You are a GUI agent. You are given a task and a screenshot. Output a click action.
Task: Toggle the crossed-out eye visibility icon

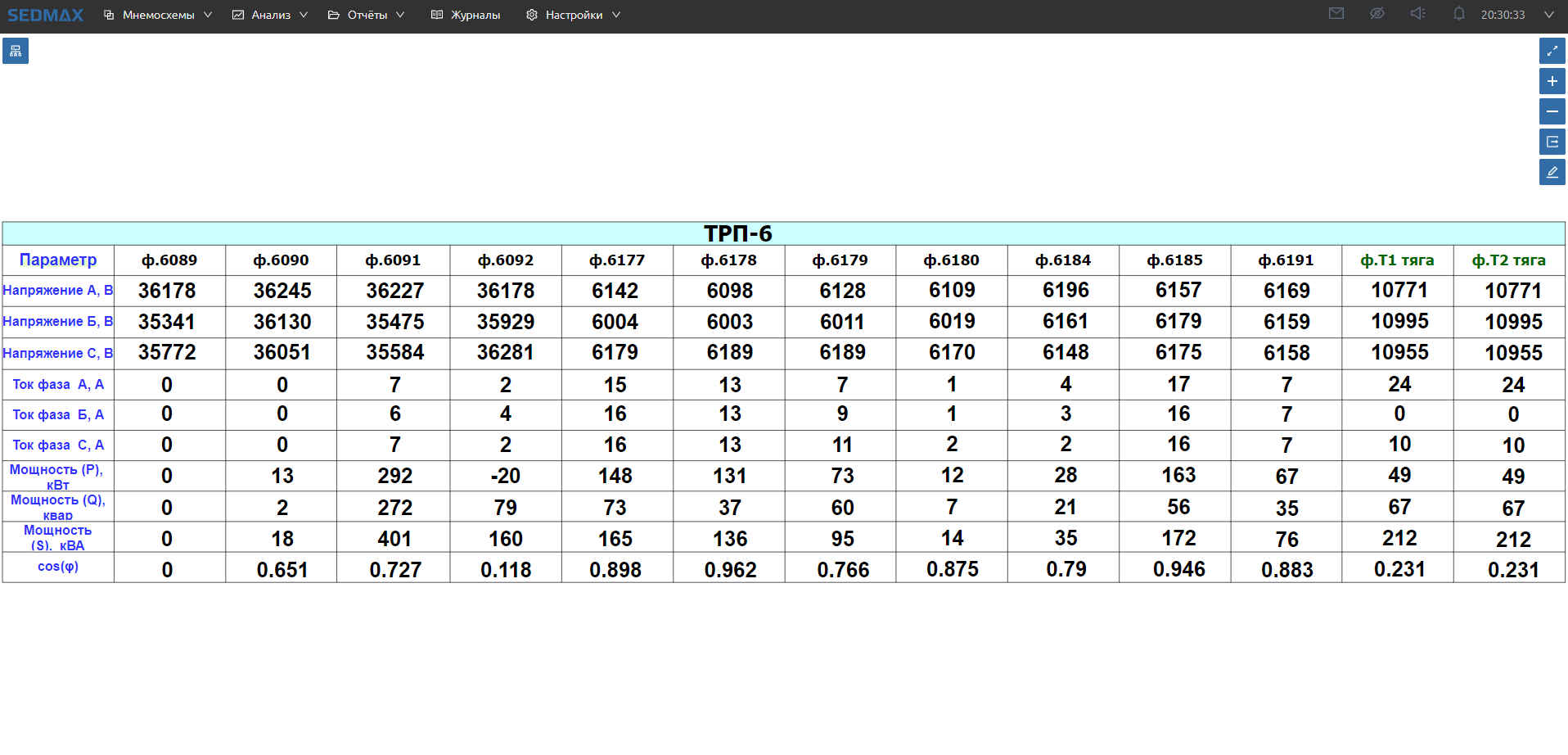pyautogui.click(x=1377, y=14)
